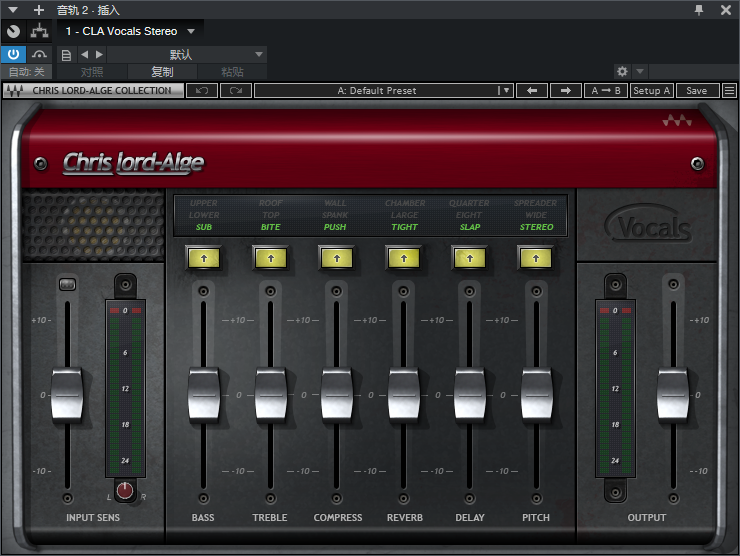Click the 粘贴 paste button
Viewport: 740px width, 556px height.
pyautogui.click(x=232, y=72)
